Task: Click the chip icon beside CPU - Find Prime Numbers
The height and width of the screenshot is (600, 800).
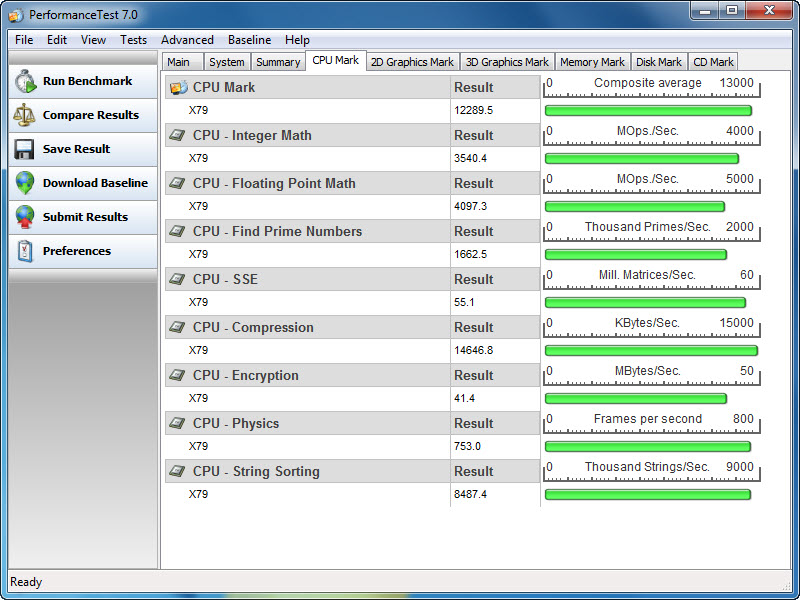Action: pyautogui.click(x=177, y=231)
